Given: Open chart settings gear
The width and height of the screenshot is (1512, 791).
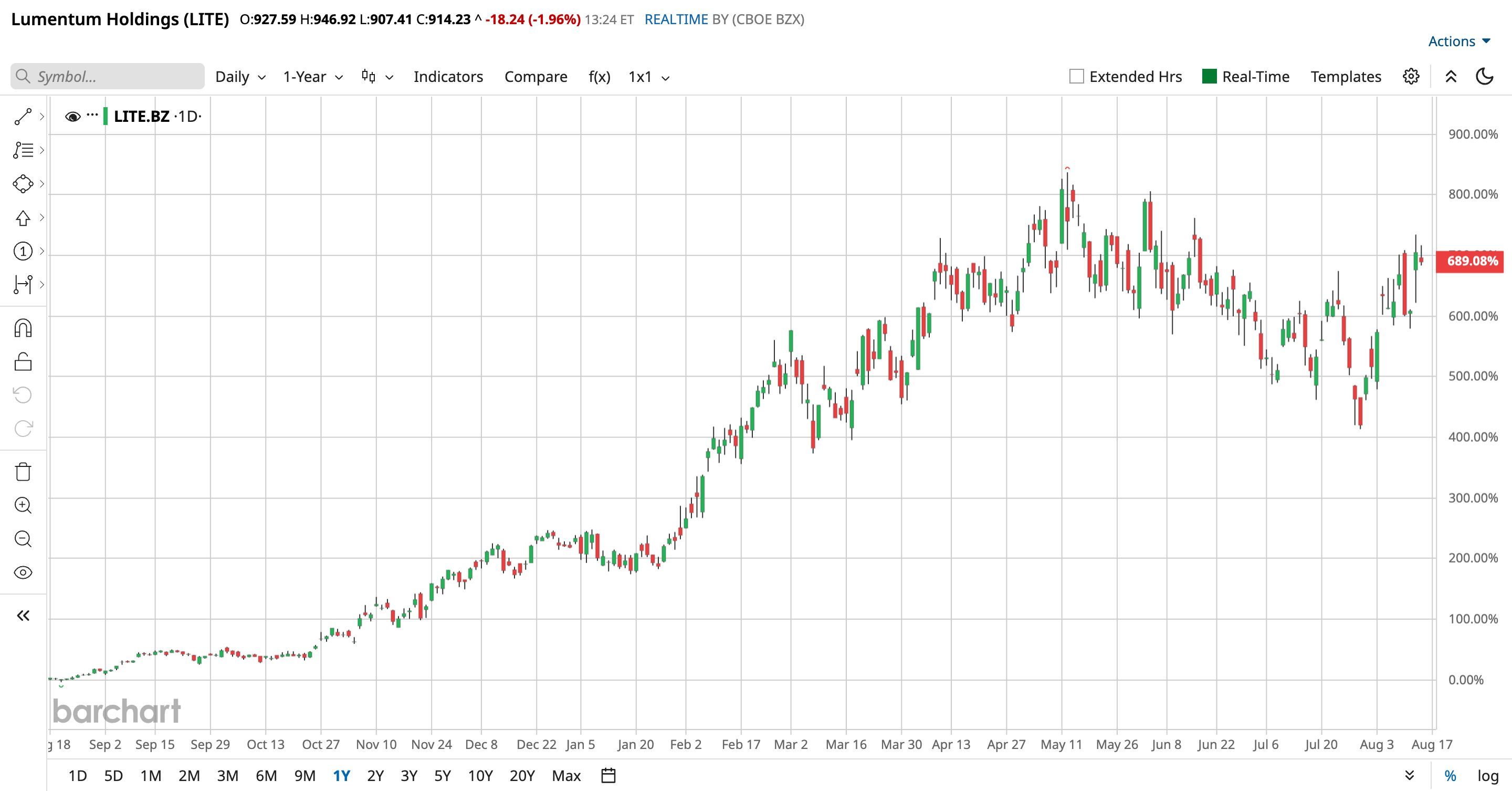Looking at the screenshot, I should point(1411,76).
